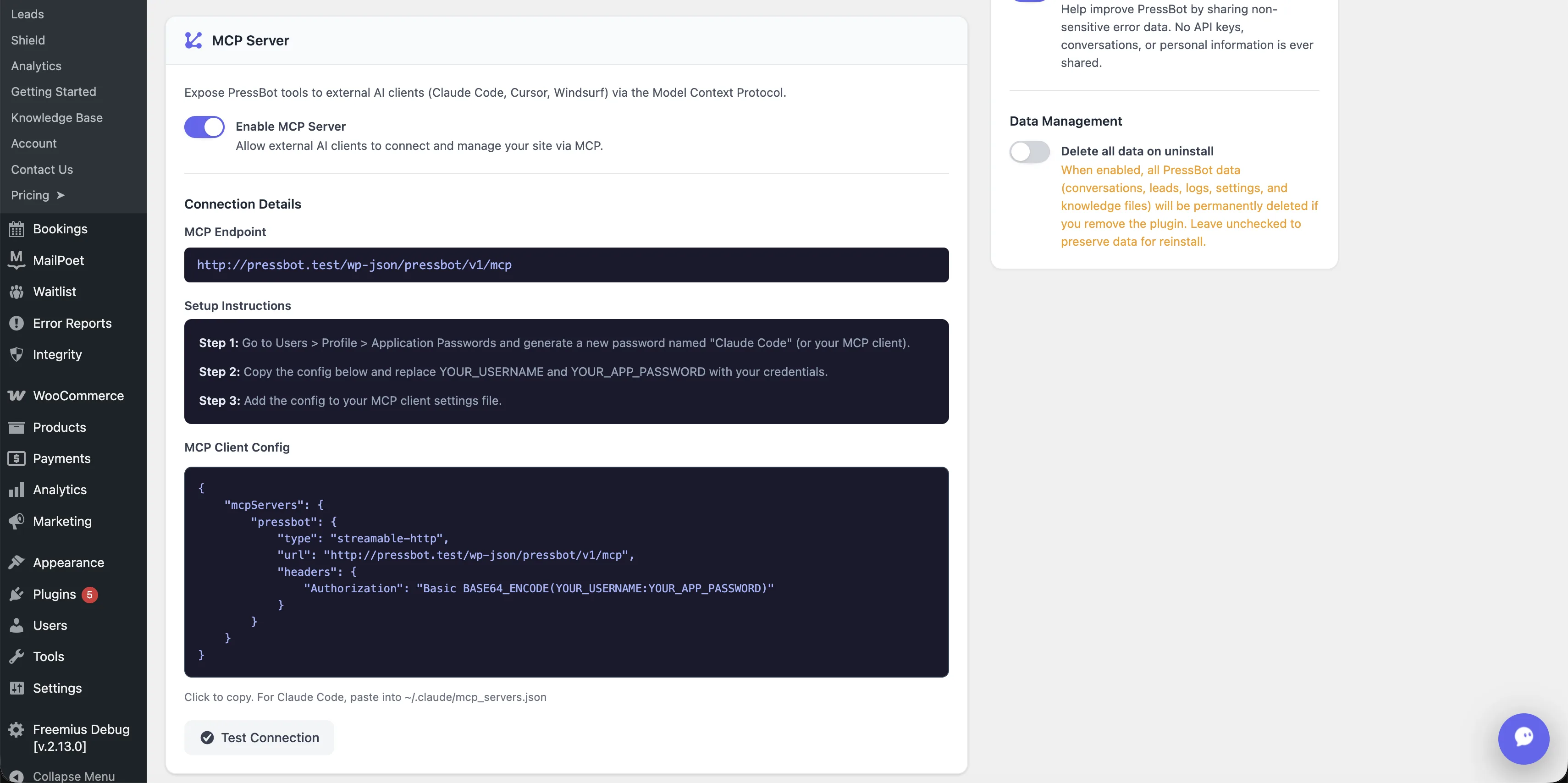Click the MCP Client Config code block to copy
This screenshot has width=1568, height=783.
pyautogui.click(x=566, y=572)
